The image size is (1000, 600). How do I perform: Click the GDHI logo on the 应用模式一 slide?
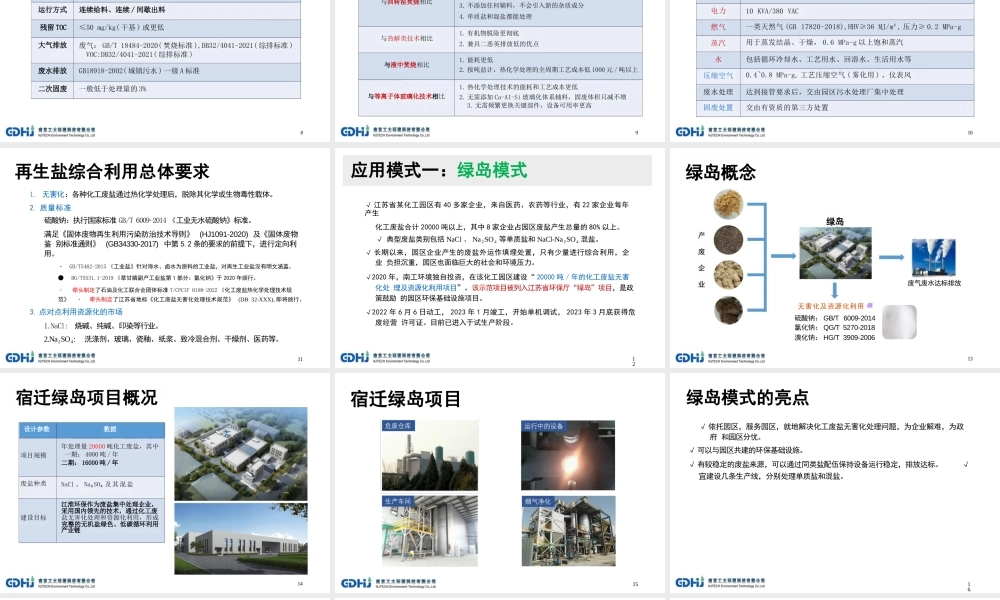(x=355, y=358)
